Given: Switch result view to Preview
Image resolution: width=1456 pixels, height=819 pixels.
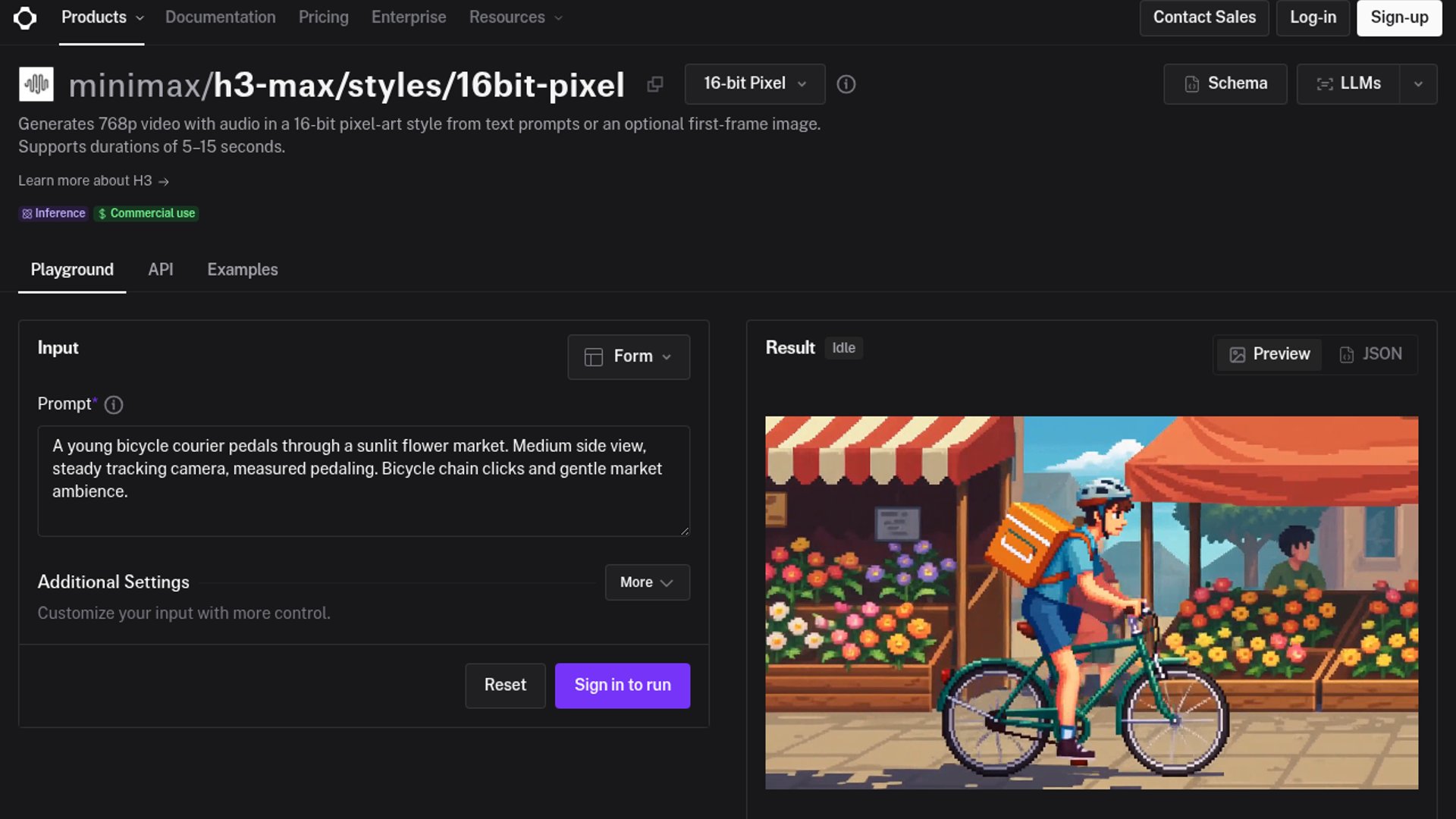Looking at the screenshot, I should pyautogui.click(x=1269, y=354).
